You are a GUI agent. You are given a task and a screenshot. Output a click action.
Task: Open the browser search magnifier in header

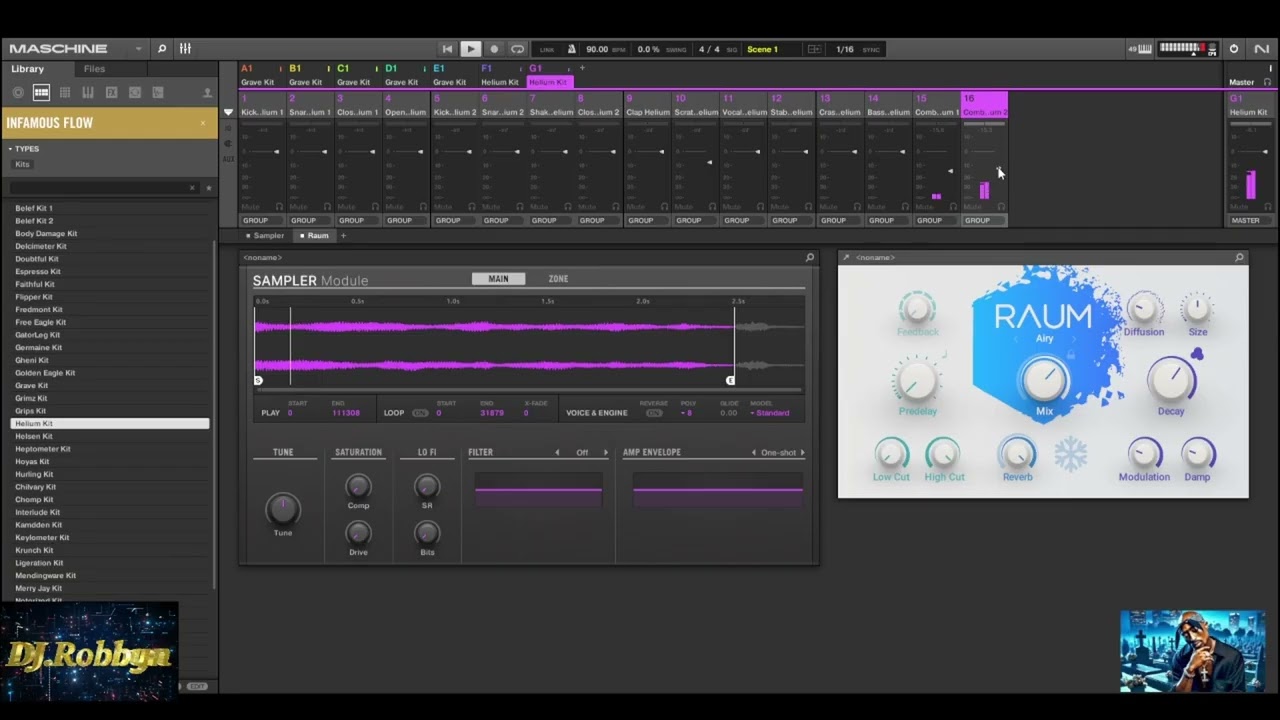point(162,49)
